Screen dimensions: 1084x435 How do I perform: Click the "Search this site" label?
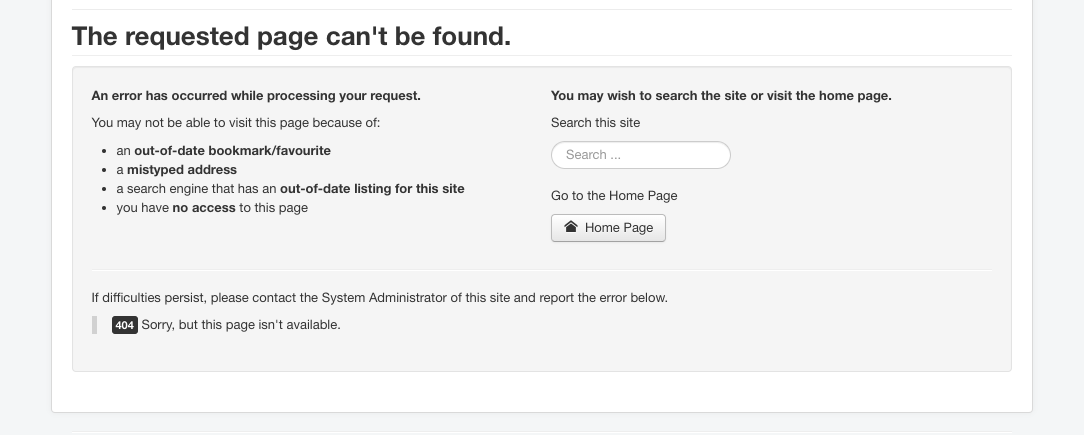tap(595, 123)
